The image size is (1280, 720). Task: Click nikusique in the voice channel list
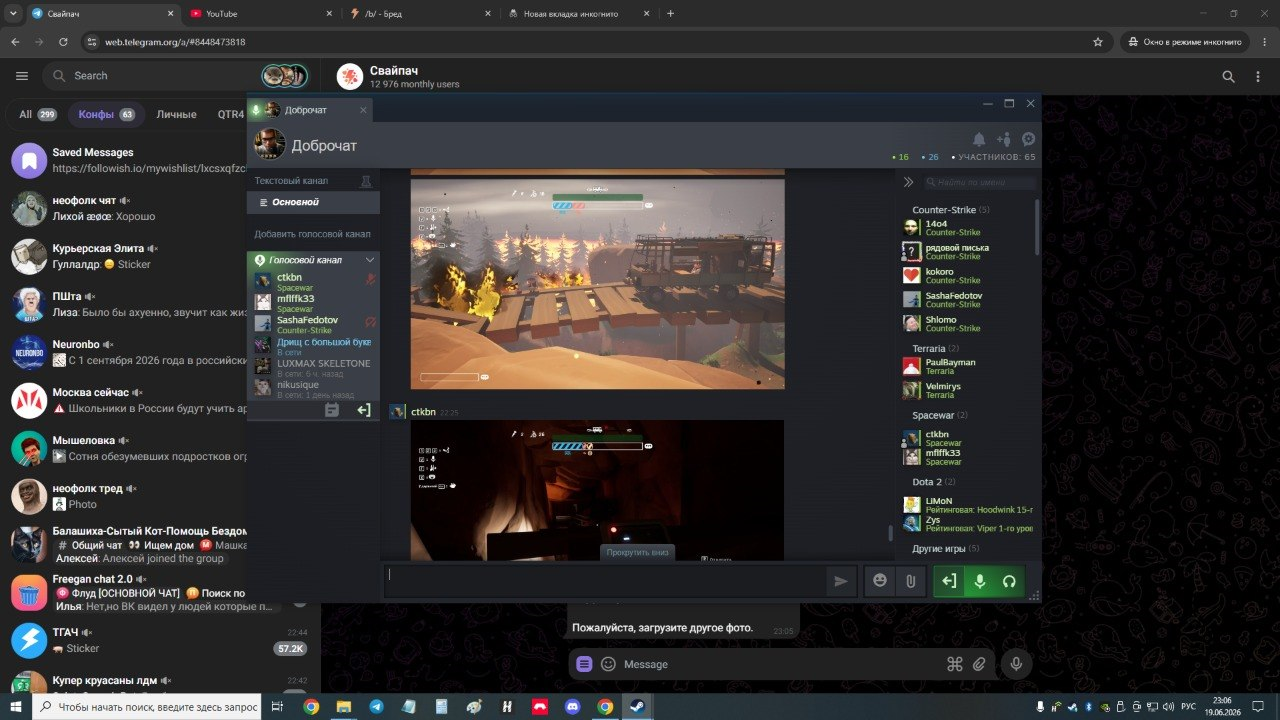point(313,388)
